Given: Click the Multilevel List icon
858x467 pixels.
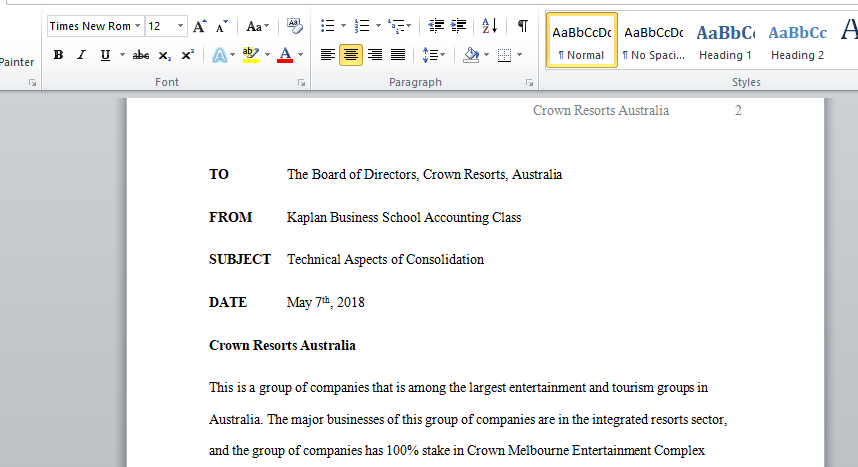Looking at the screenshot, I should 396,26.
